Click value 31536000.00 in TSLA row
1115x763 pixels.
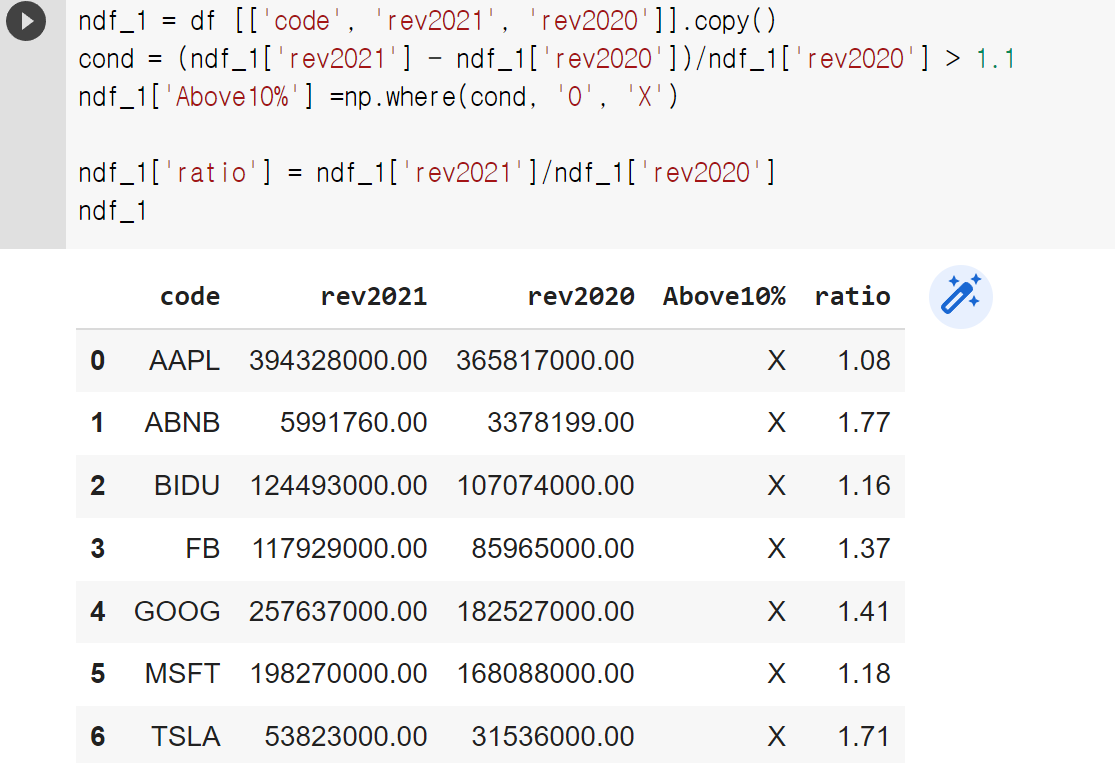[x=553, y=737]
